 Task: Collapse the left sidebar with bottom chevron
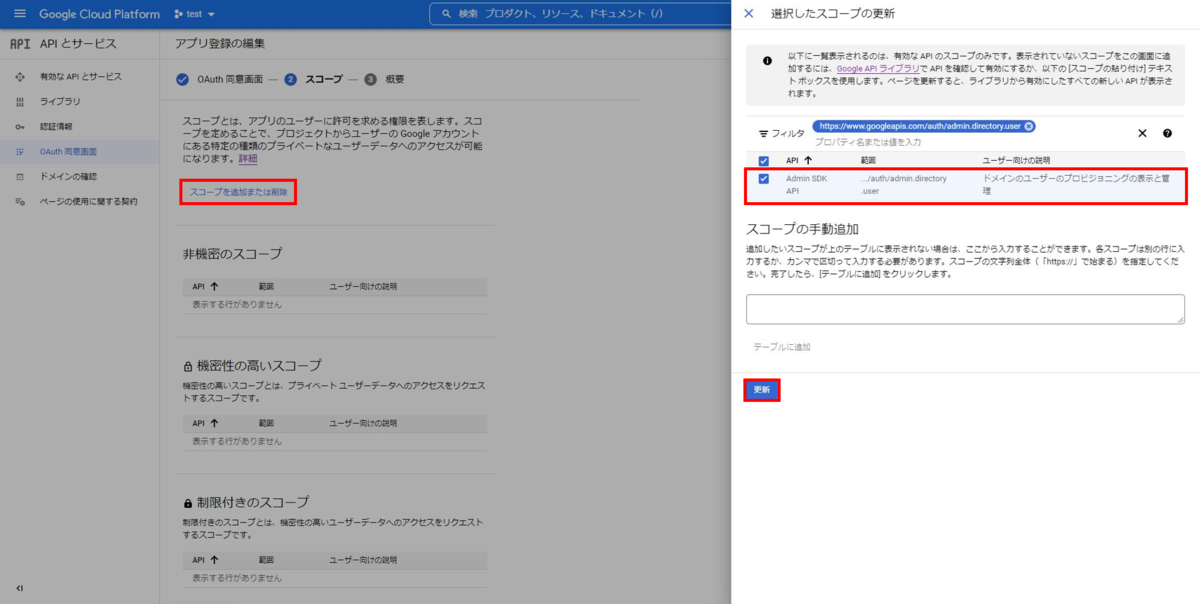[19, 589]
